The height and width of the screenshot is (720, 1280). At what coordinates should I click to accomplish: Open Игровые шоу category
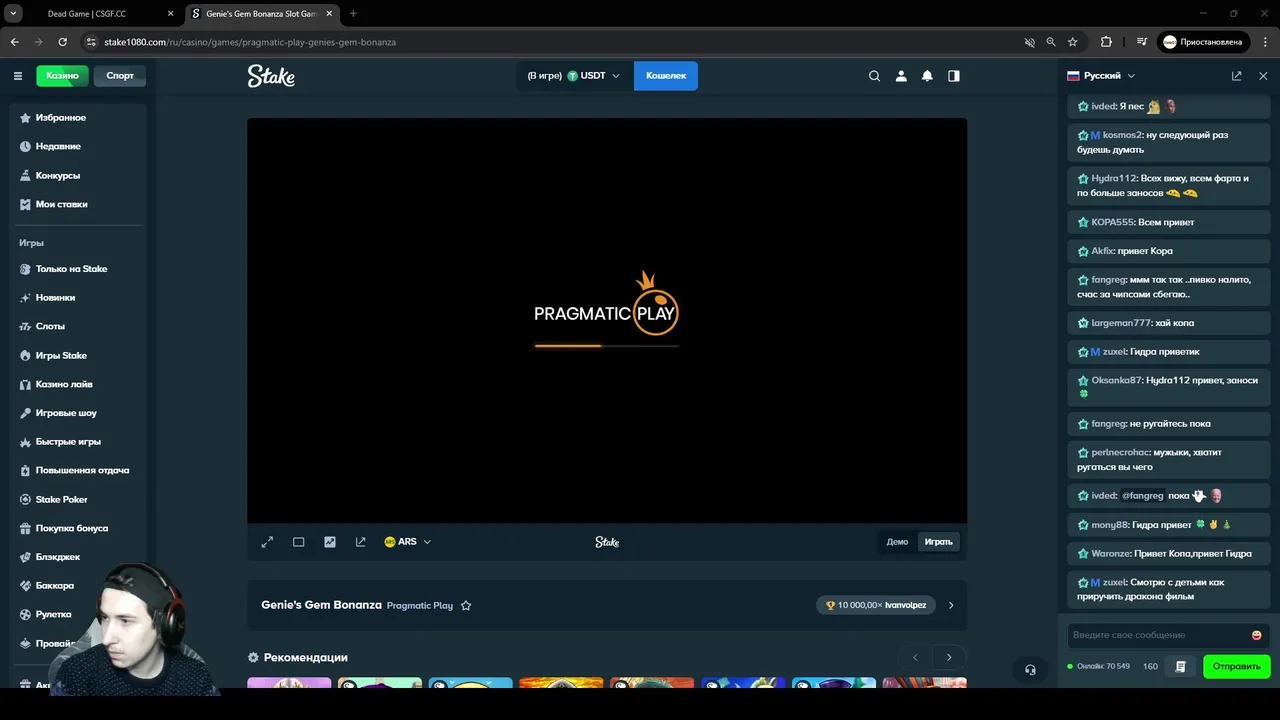pos(78,413)
